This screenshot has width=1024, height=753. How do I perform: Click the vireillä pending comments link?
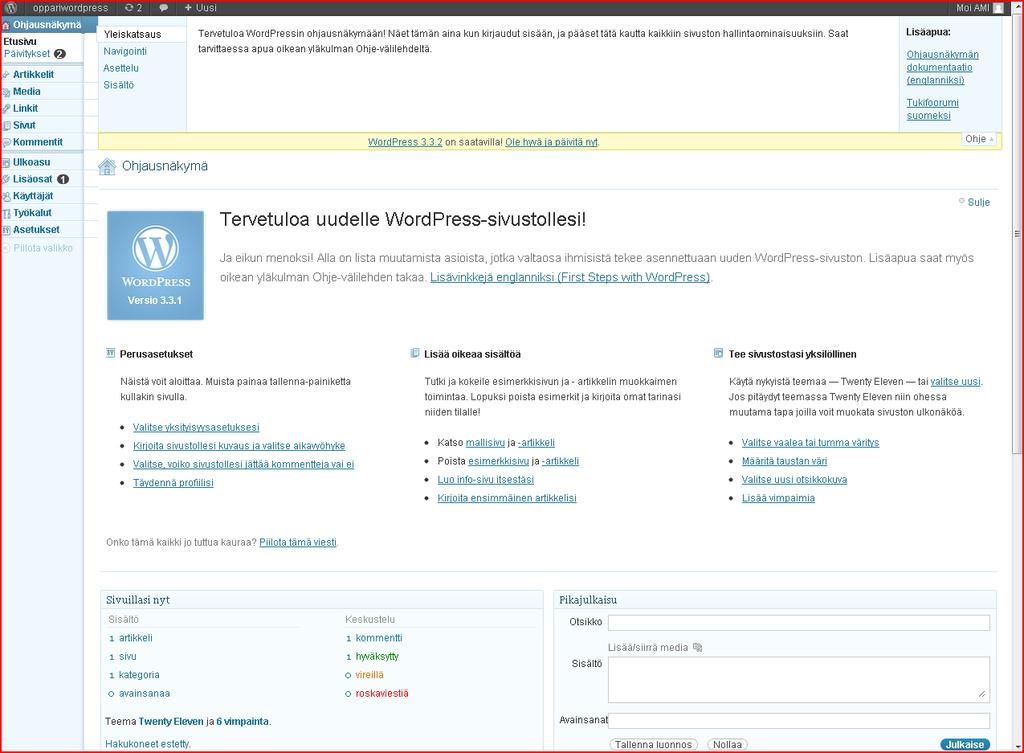point(370,675)
